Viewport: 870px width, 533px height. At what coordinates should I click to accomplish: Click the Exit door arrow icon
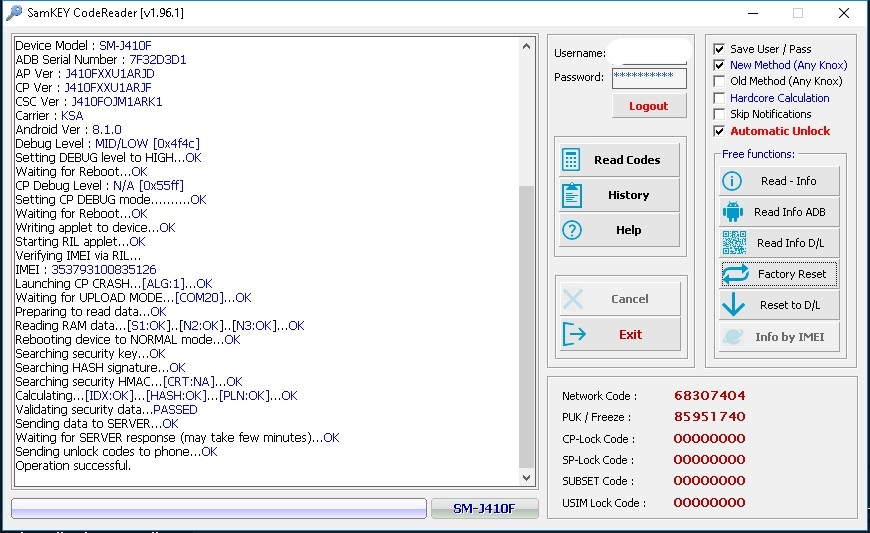(x=574, y=334)
